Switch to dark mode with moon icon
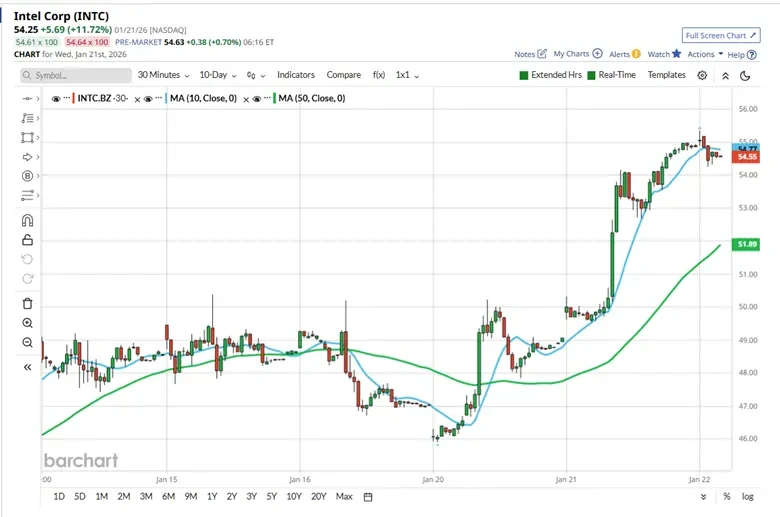 745,76
